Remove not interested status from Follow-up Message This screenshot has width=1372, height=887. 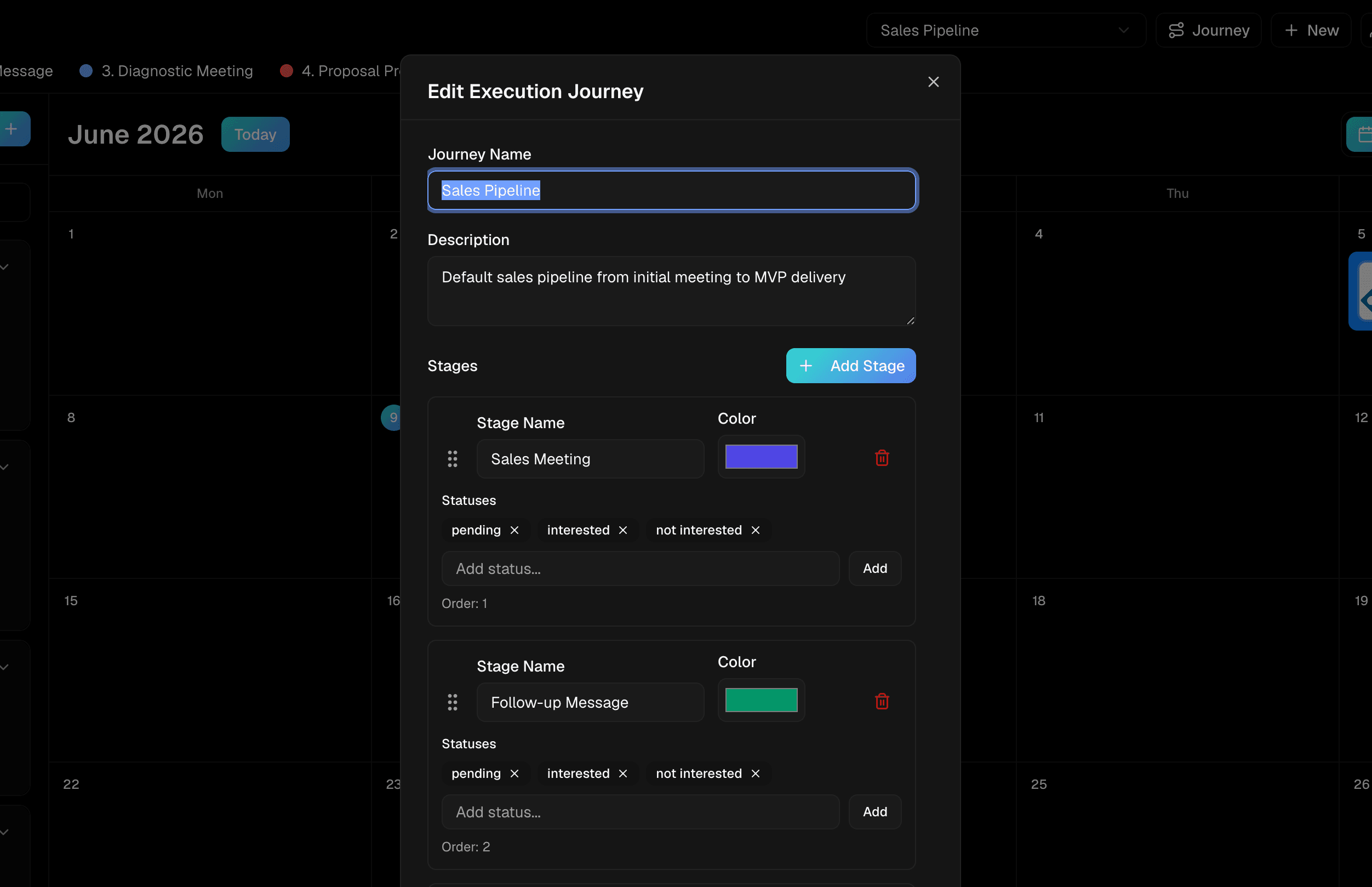pyautogui.click(x=756, y=773)
